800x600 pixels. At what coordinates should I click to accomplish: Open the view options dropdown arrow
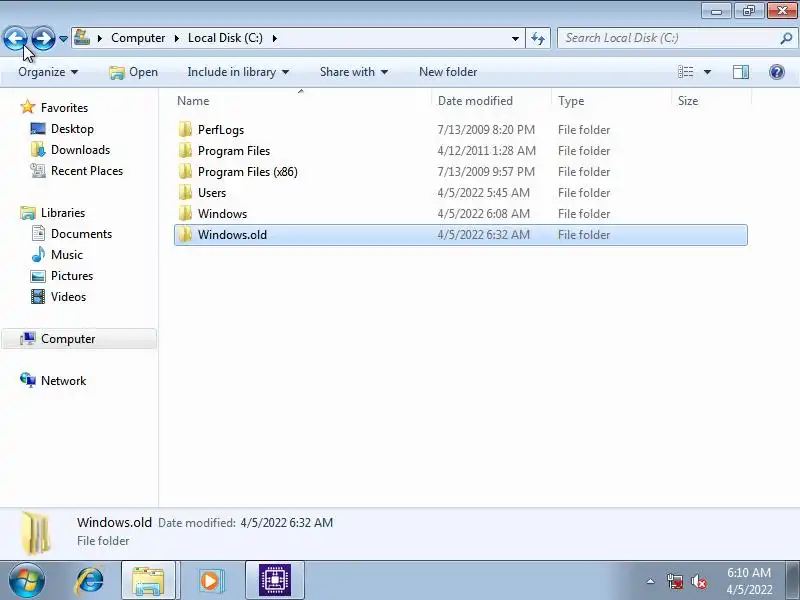[x=707, y=72]
